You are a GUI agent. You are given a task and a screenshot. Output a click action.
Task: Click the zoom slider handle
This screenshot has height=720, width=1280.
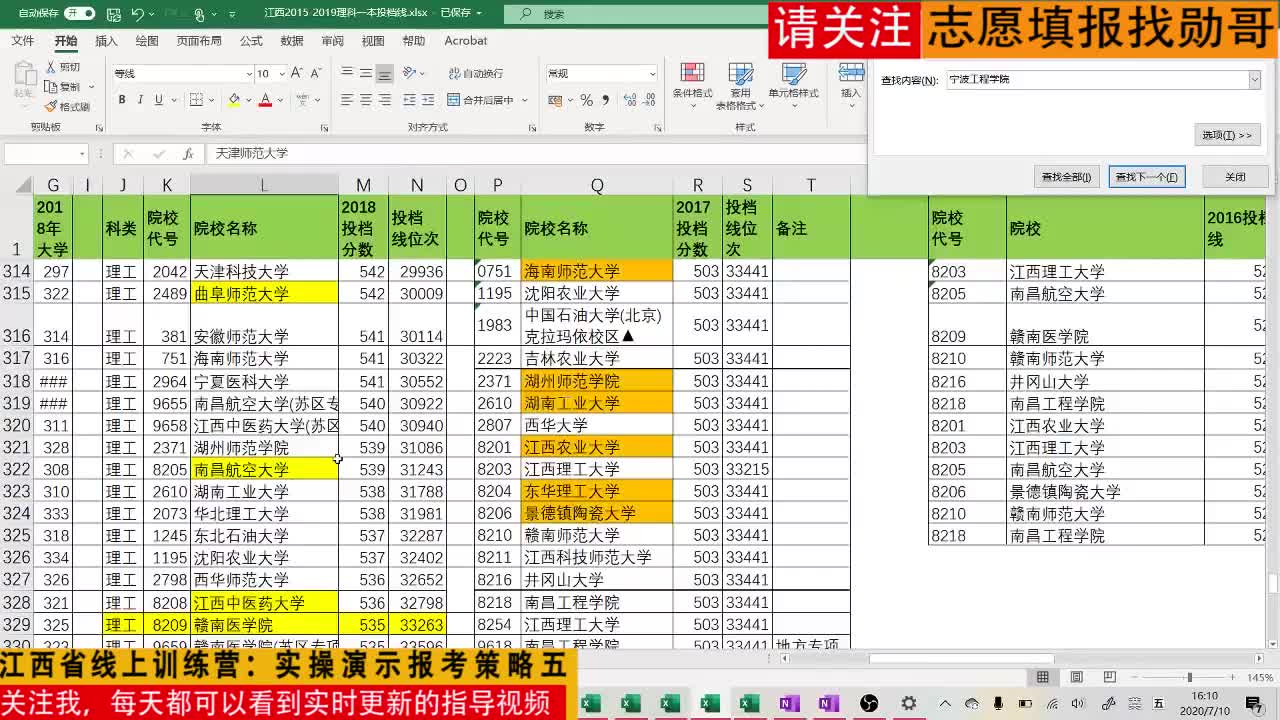click(1189, 678)
